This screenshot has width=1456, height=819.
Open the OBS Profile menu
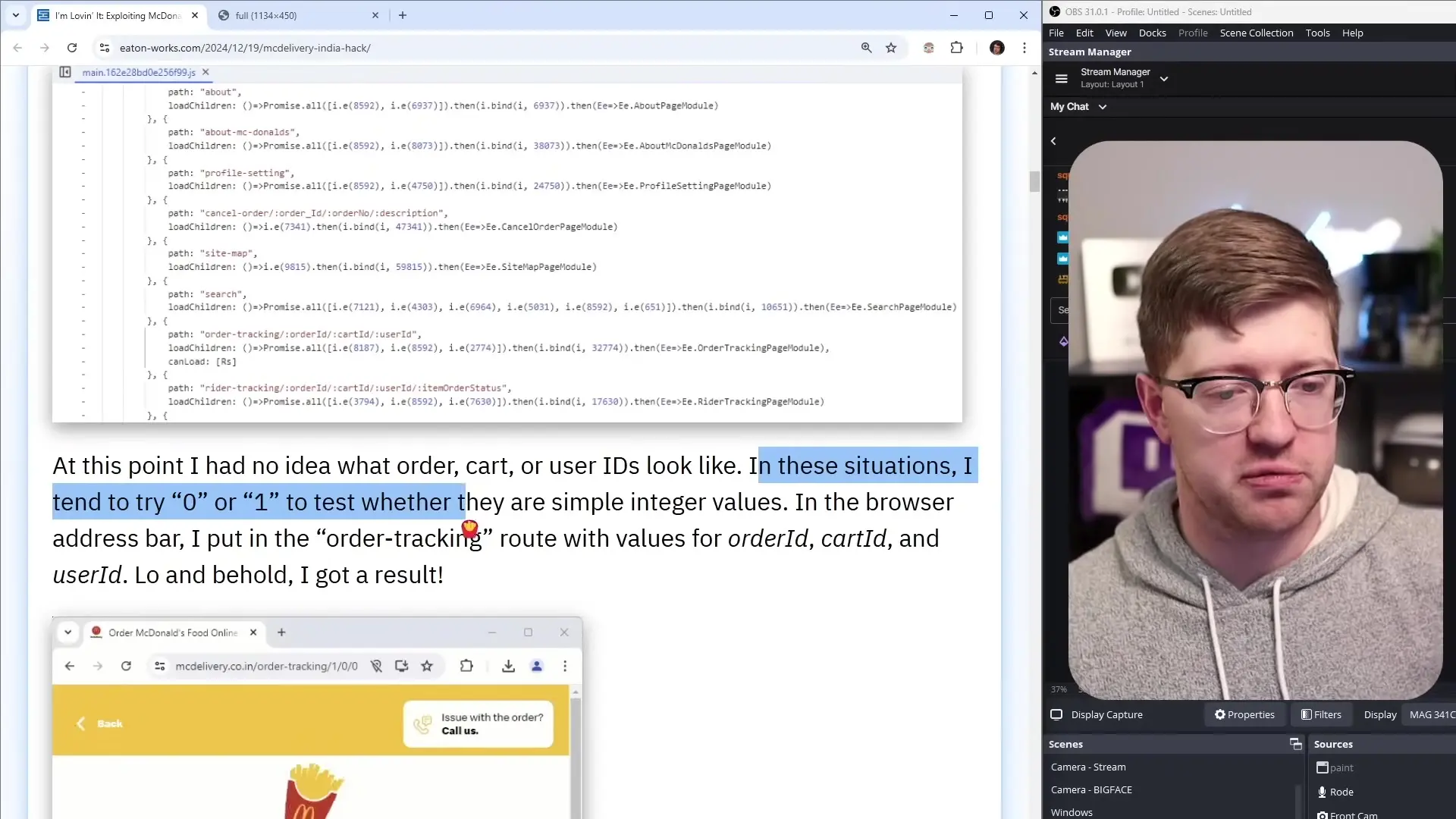coord(1193,33)
